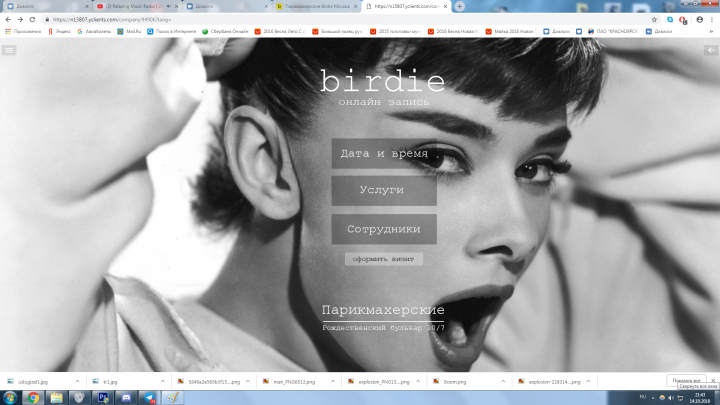Open the Майка 2016 bookmark
Screen dimensions: 720x405
coord(510,31)
